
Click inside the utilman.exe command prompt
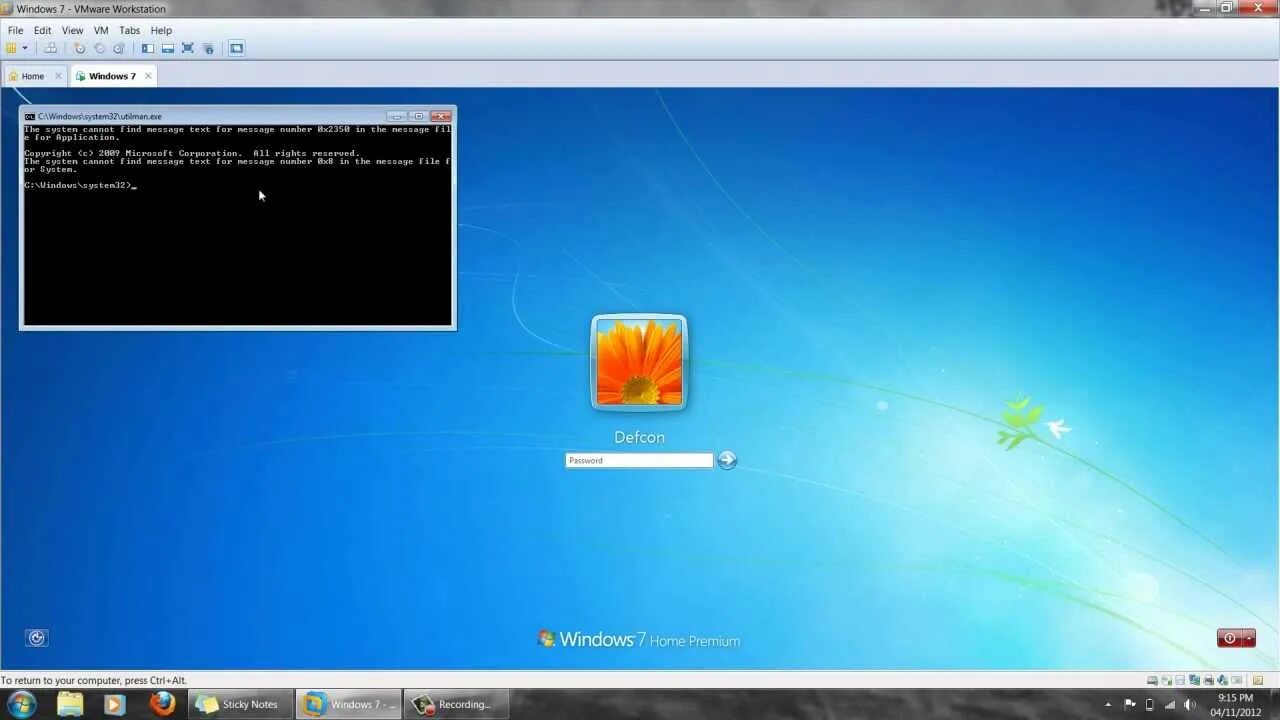click(238, 225)
